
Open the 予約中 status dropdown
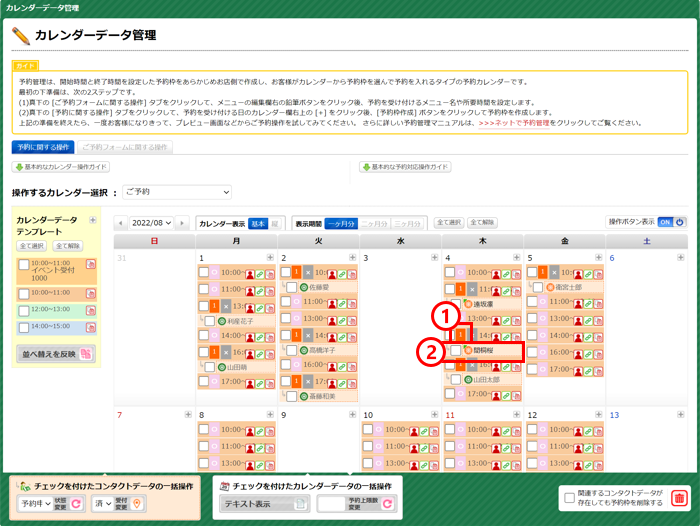[x=35, y=504]
